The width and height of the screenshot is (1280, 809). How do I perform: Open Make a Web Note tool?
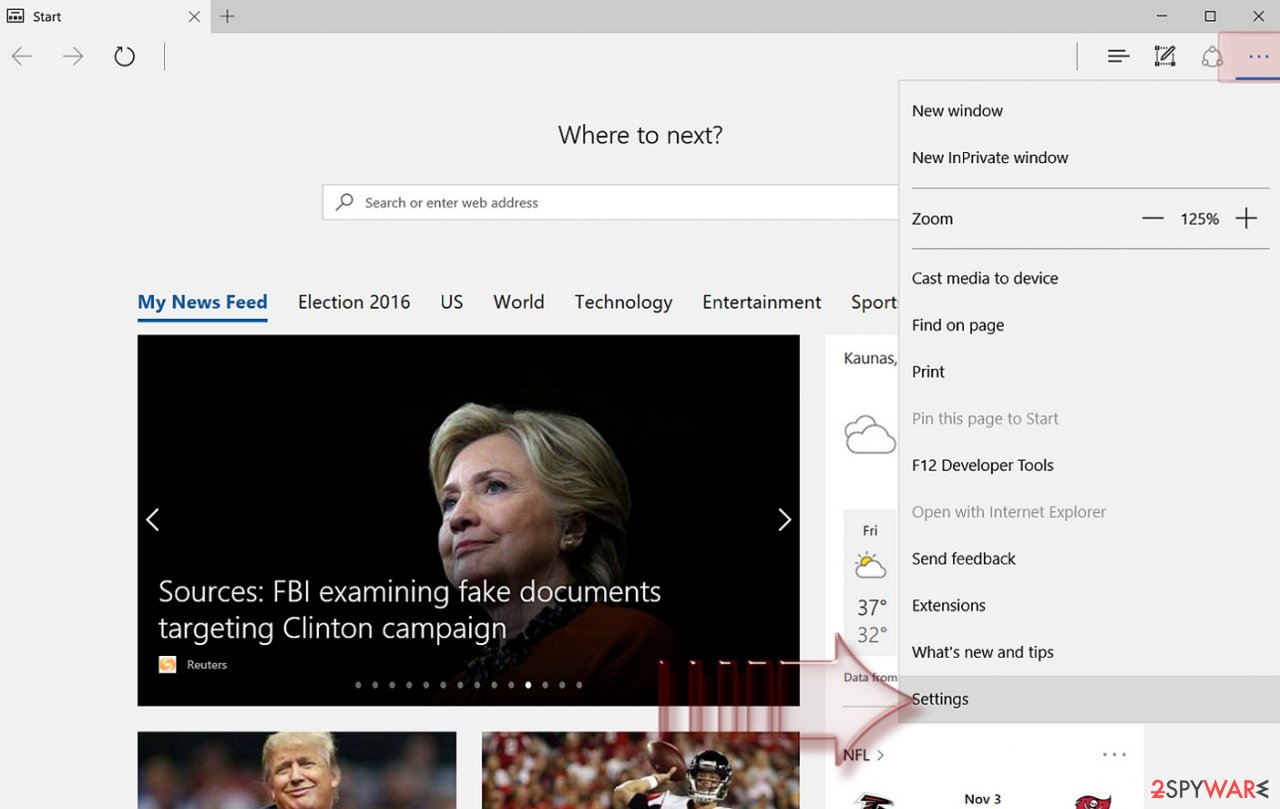1165,57
